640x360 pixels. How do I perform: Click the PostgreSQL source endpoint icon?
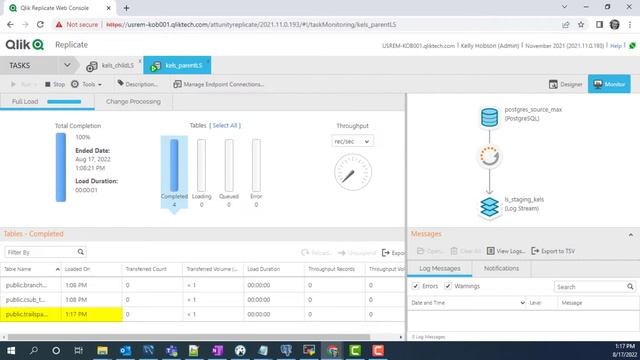(x=489, y=117)
